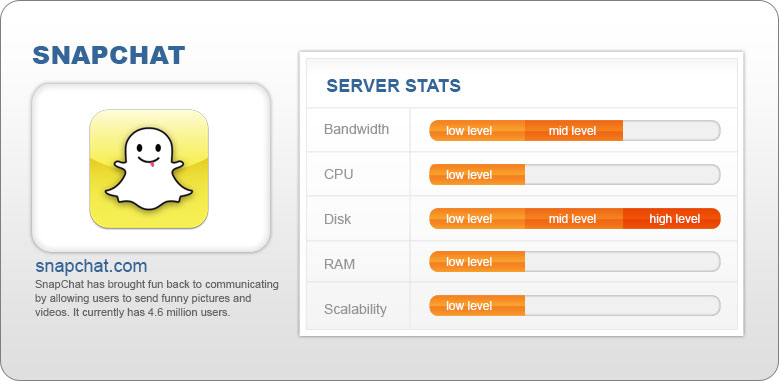Click the Snapchat ghost app icon
The height and width of the screenshot is (381, 779).
pos(149,169)
